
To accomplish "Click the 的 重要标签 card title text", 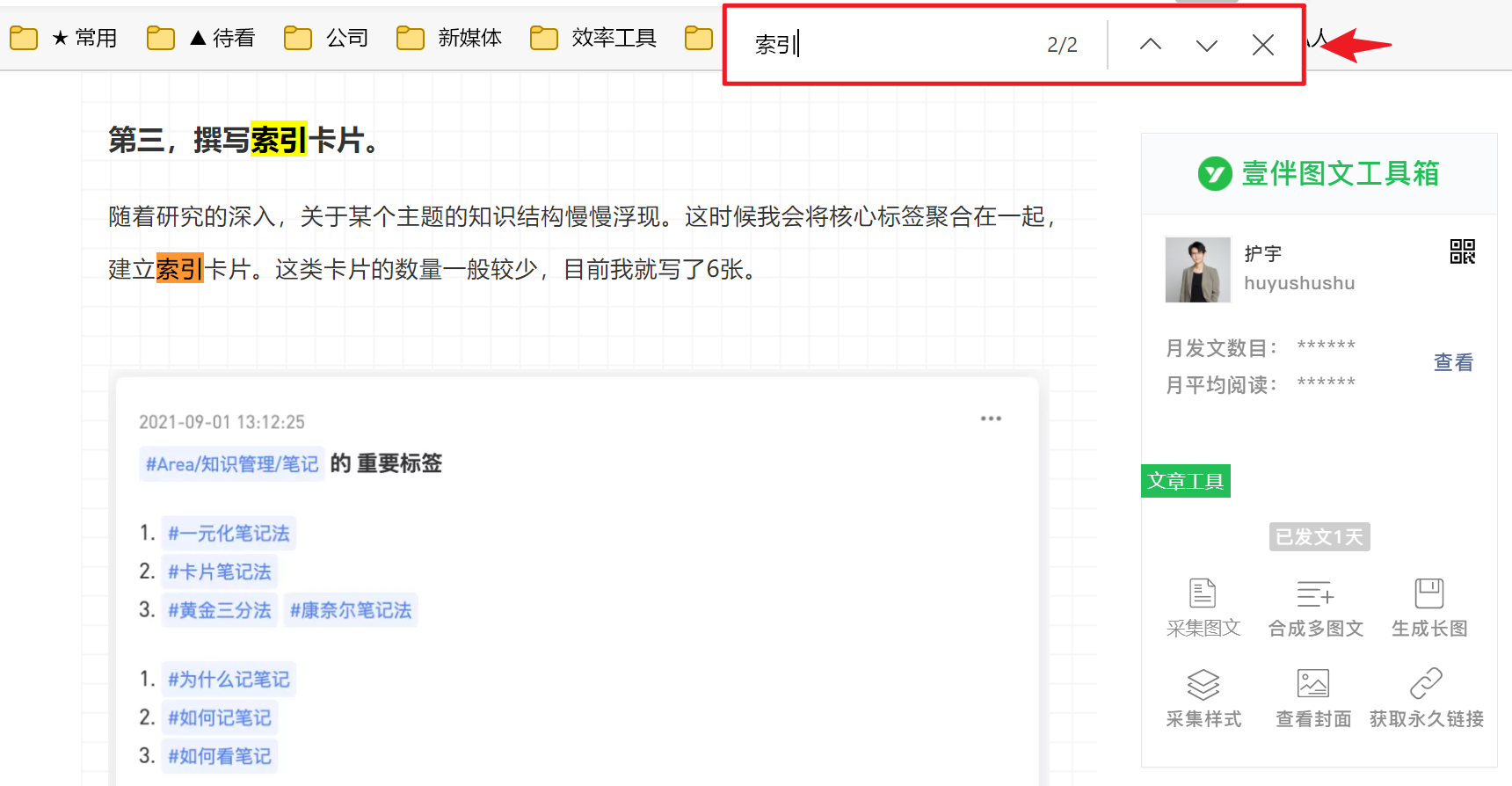I will coord(386,463).
